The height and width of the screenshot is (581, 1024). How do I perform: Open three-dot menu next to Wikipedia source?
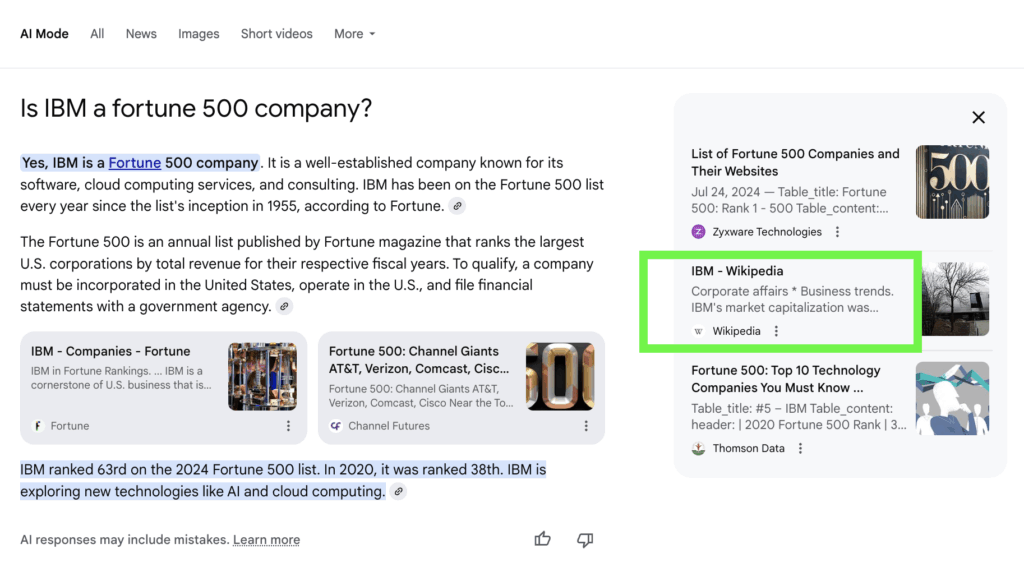point(776,331)
